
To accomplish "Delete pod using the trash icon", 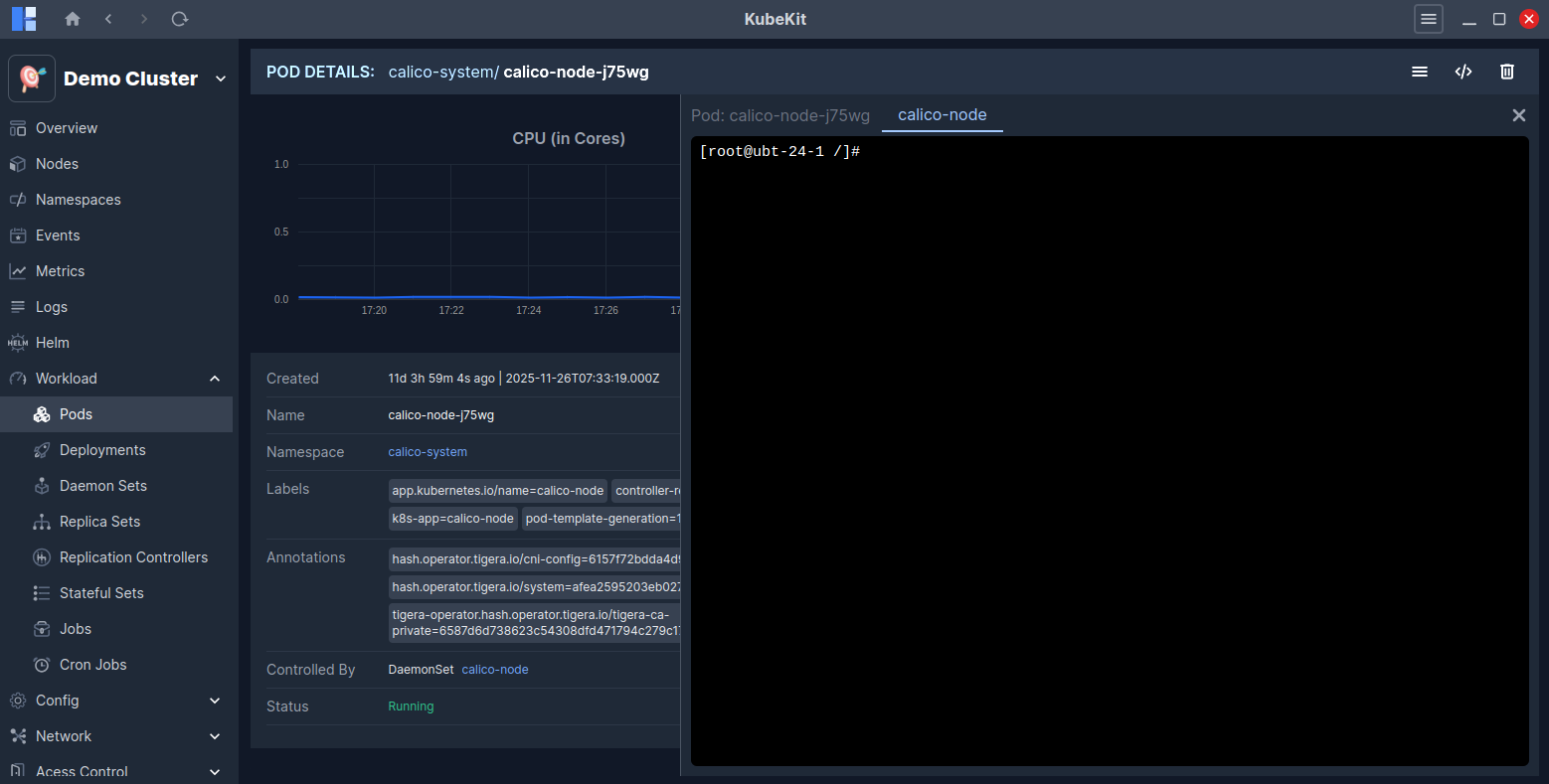I will click(x=1506, y=72).
